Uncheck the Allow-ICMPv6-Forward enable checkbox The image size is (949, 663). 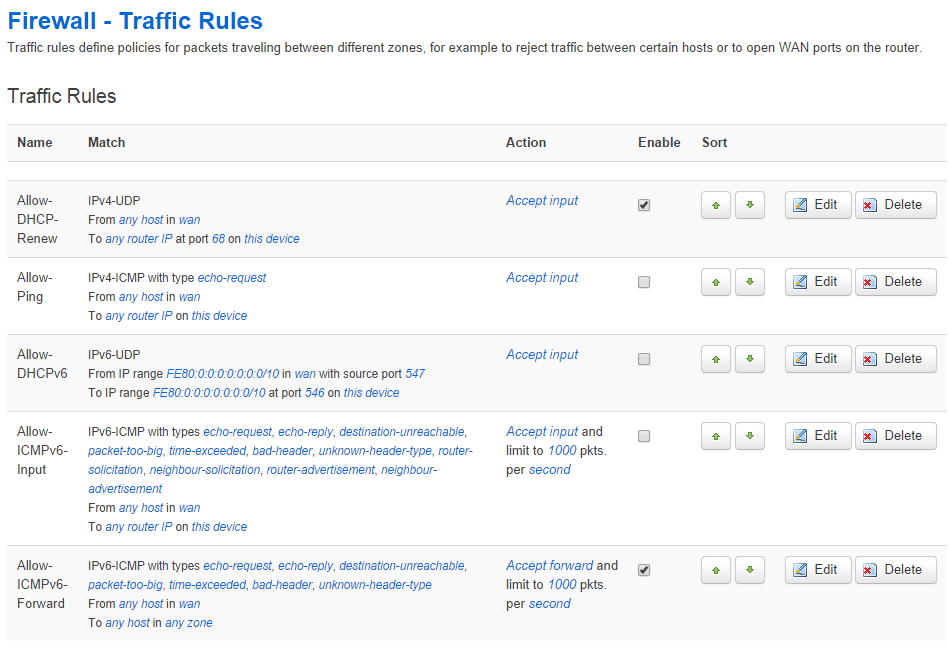[644, 570]
